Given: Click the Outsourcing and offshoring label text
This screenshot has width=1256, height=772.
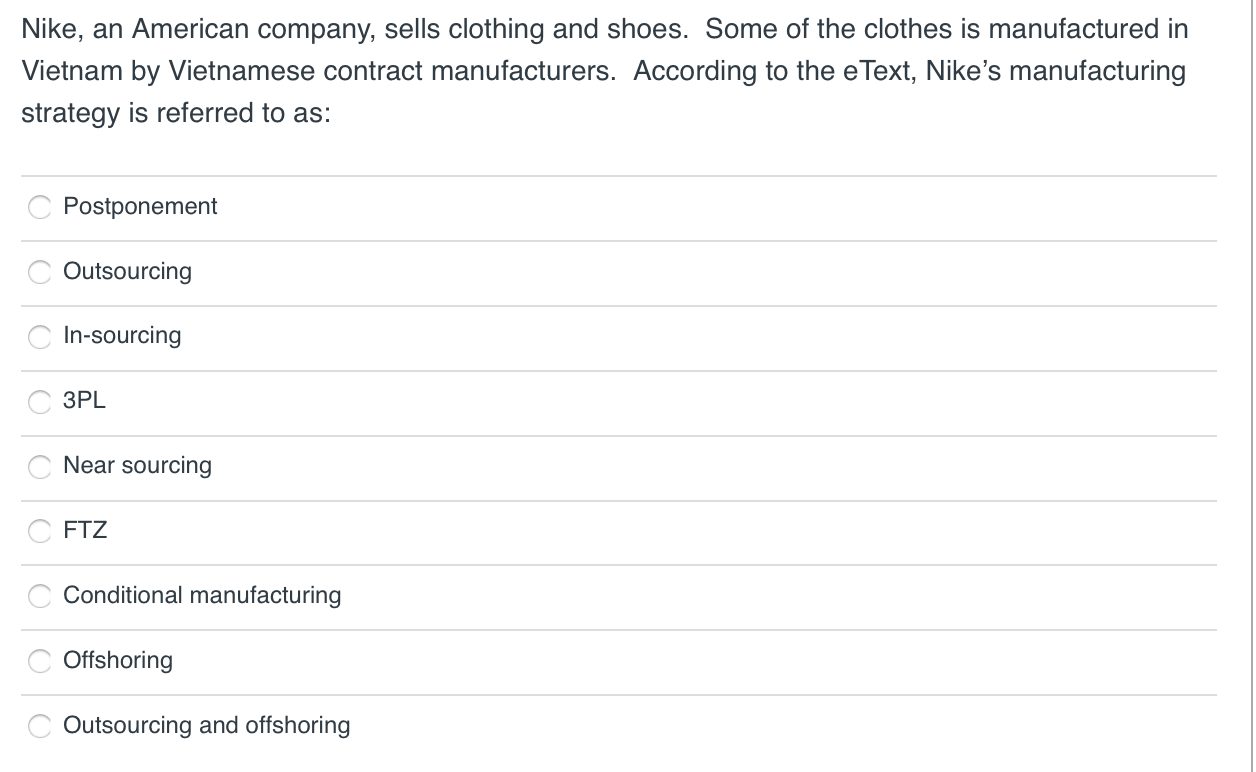Looking at the screenshot, I should (x=206, y=725).
